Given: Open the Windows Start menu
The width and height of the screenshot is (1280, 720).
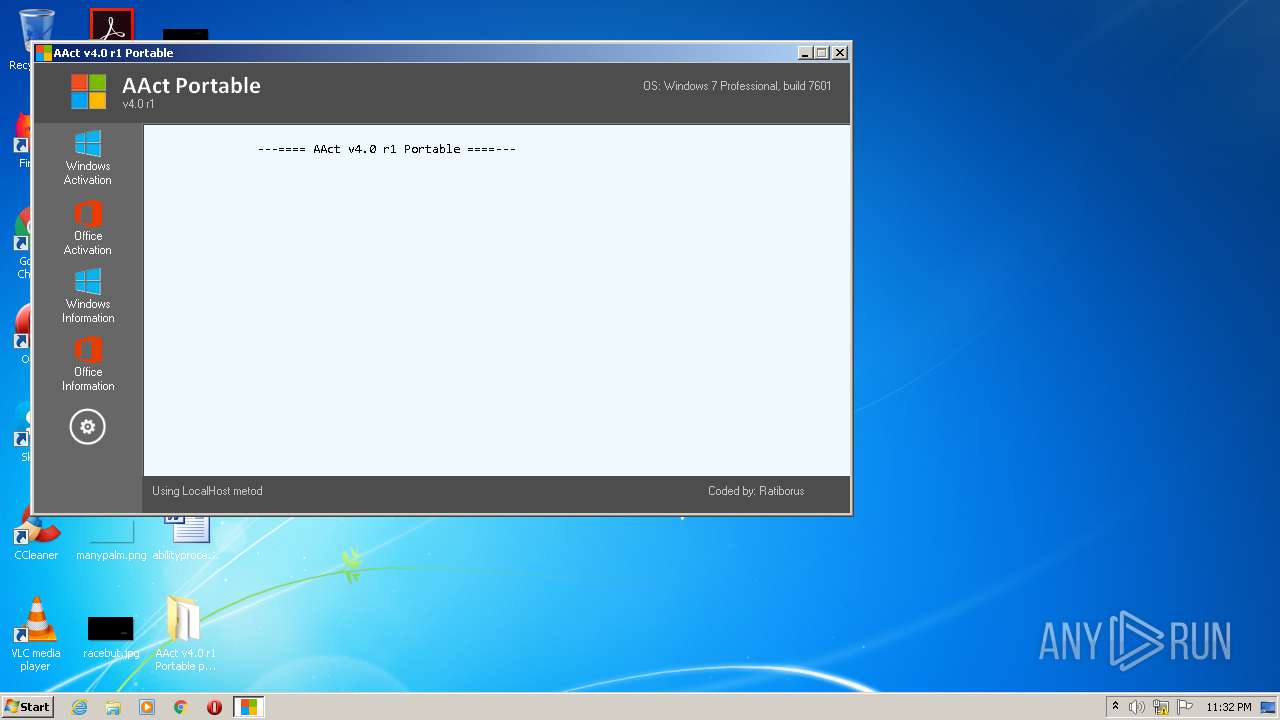Looking at the screenshot, I should click(x=27, y=707).
